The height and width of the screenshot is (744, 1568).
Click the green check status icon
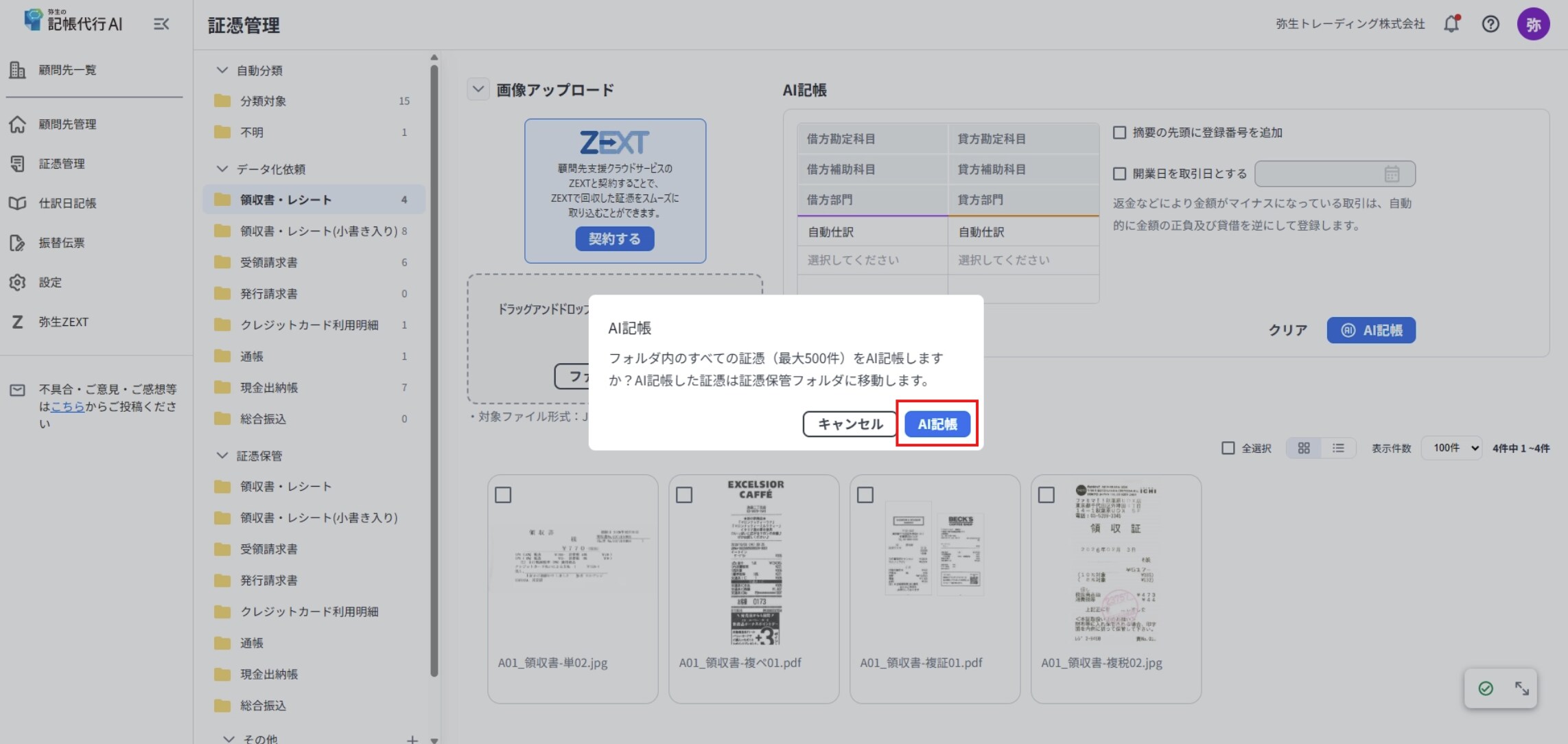point(1486,688)
